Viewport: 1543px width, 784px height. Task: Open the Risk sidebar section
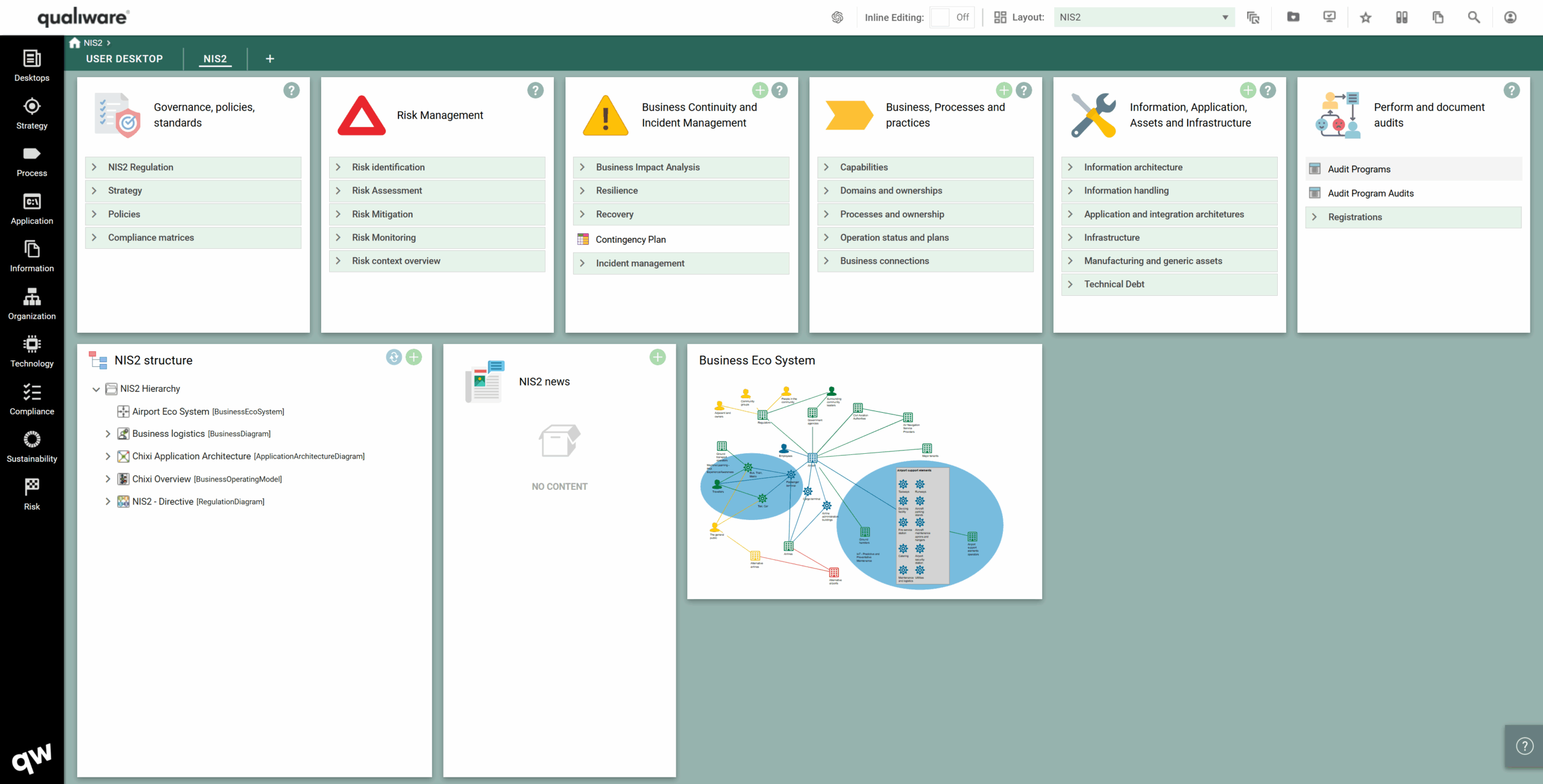[31, 494]
